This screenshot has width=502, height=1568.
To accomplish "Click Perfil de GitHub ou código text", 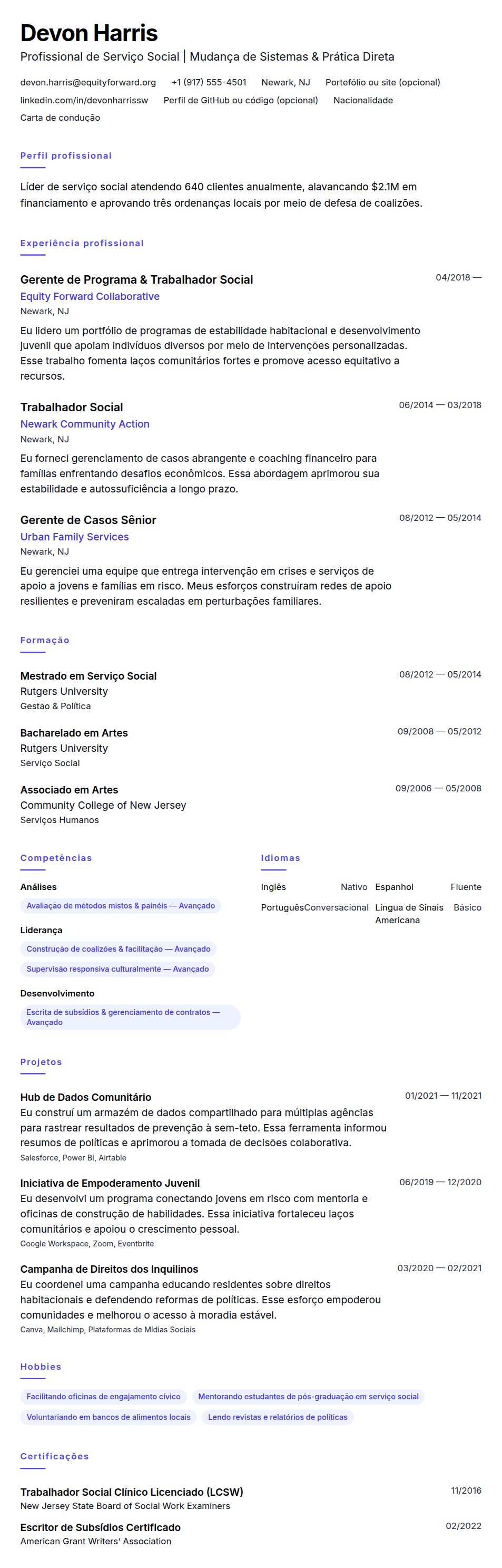I will [241, 100].
